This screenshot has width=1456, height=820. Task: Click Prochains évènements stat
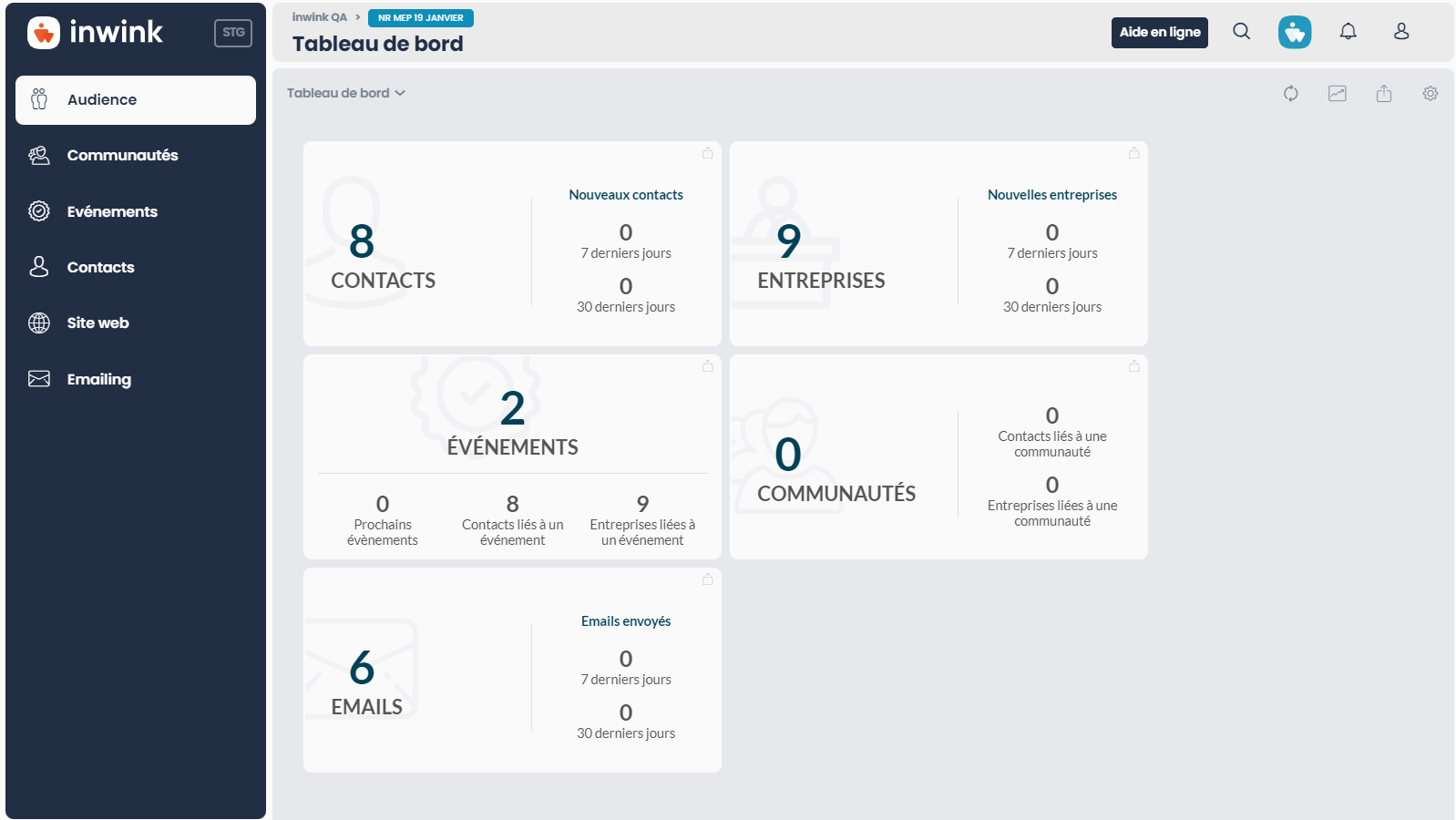tap(383, 521)
